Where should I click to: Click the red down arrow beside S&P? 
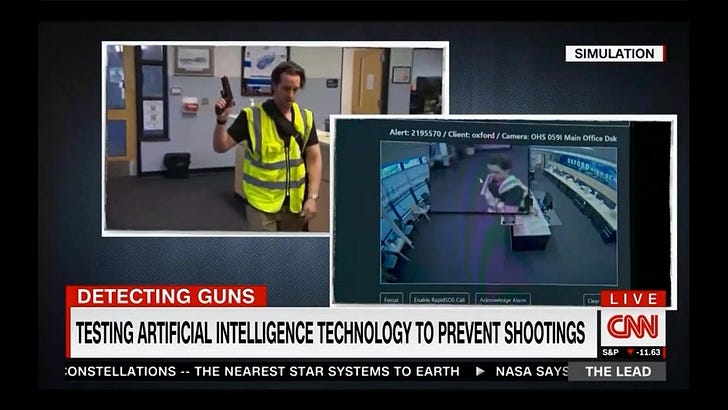[630, 352]
